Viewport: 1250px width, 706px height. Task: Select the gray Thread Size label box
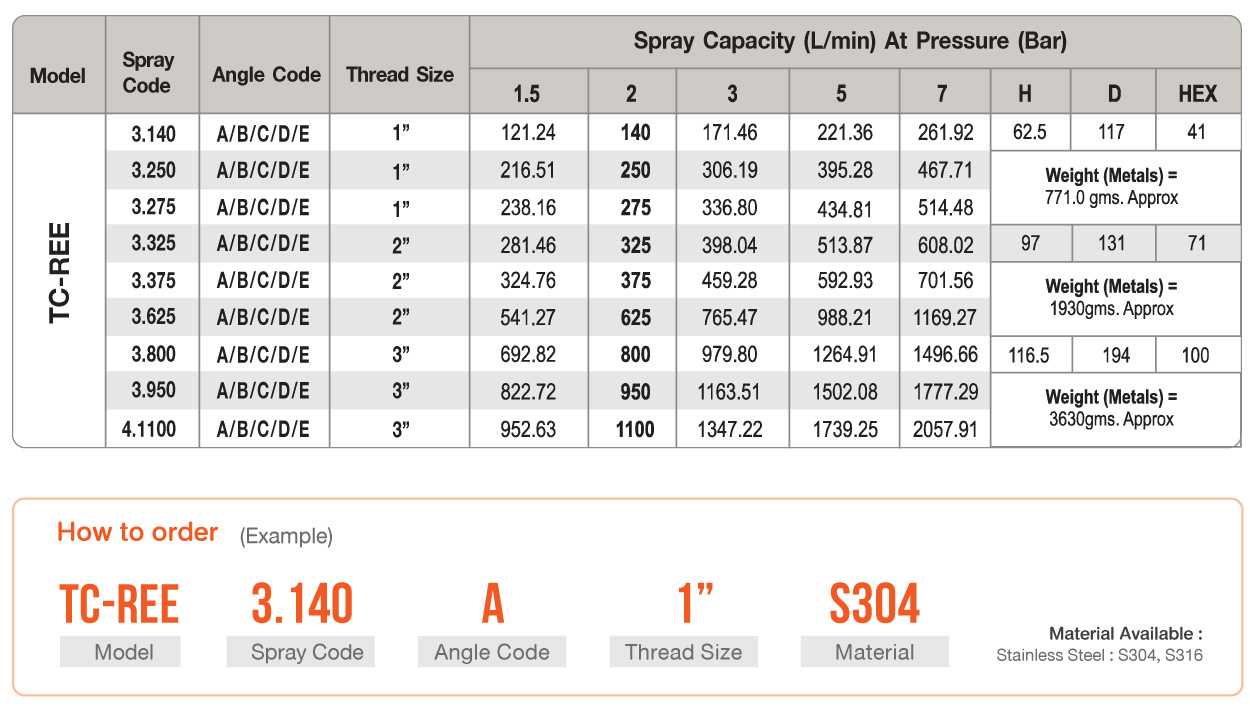pyautogui.click(x=683, y=652)
